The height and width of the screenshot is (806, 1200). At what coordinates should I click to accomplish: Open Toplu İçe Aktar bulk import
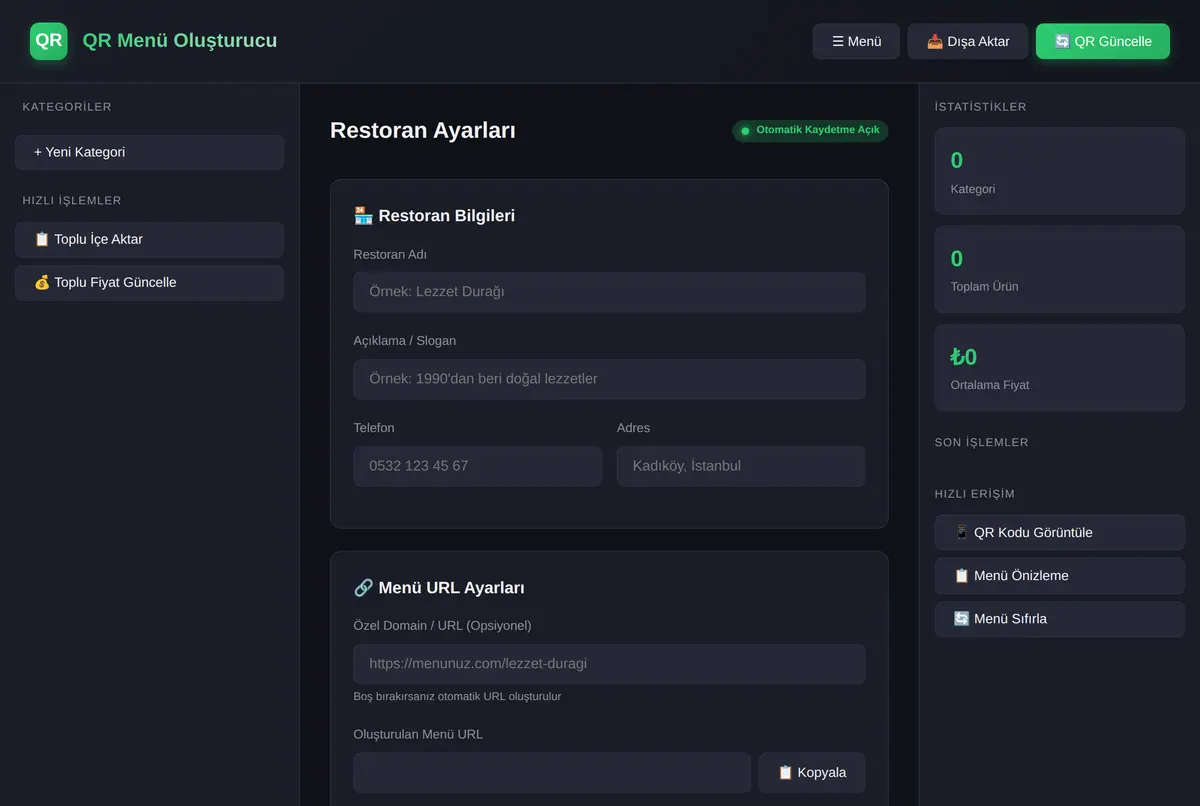point(149,239)
